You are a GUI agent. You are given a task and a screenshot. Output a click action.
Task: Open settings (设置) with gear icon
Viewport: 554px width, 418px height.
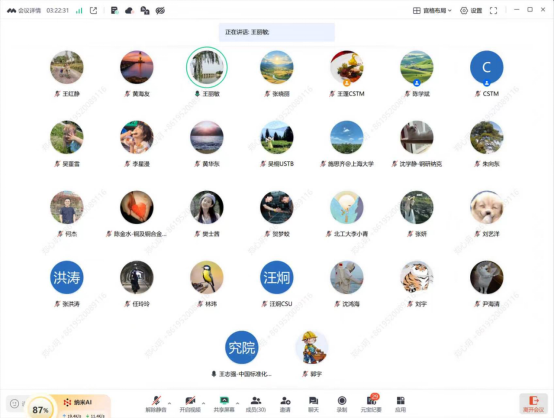coord(471,11)
